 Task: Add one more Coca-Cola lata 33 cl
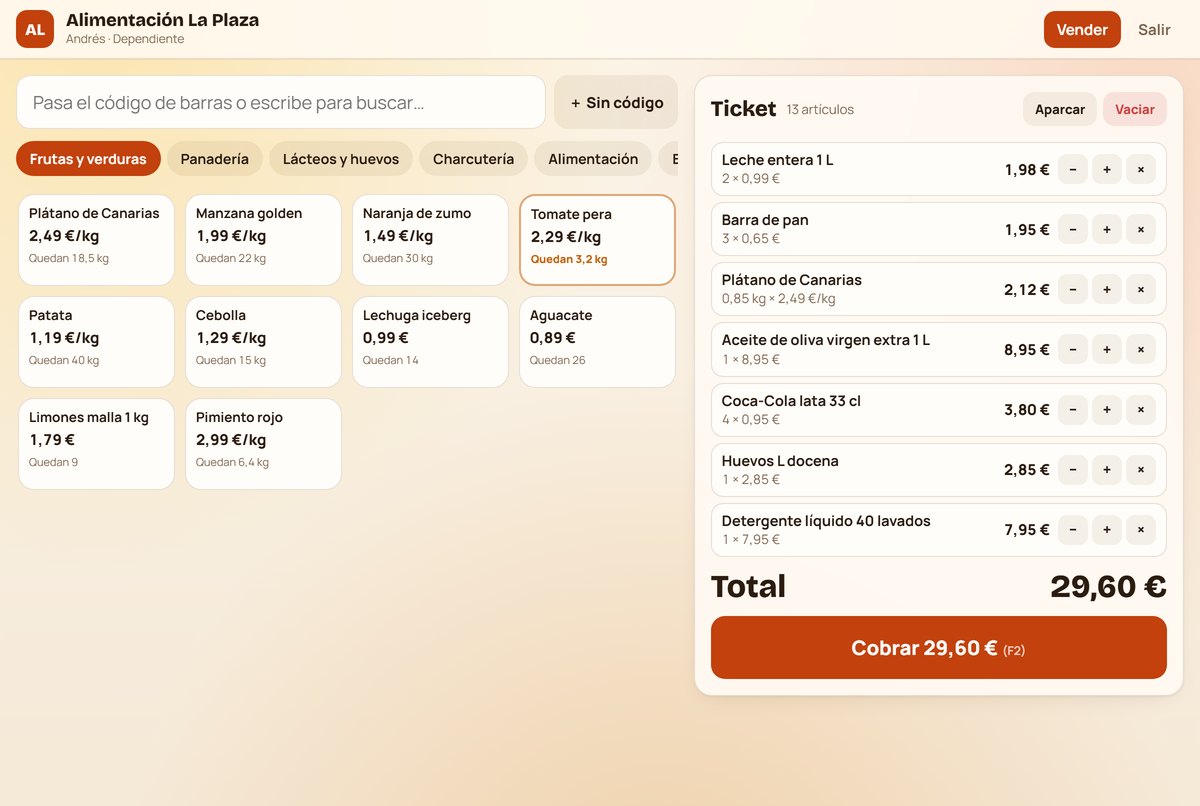(x=1106, y=410)
